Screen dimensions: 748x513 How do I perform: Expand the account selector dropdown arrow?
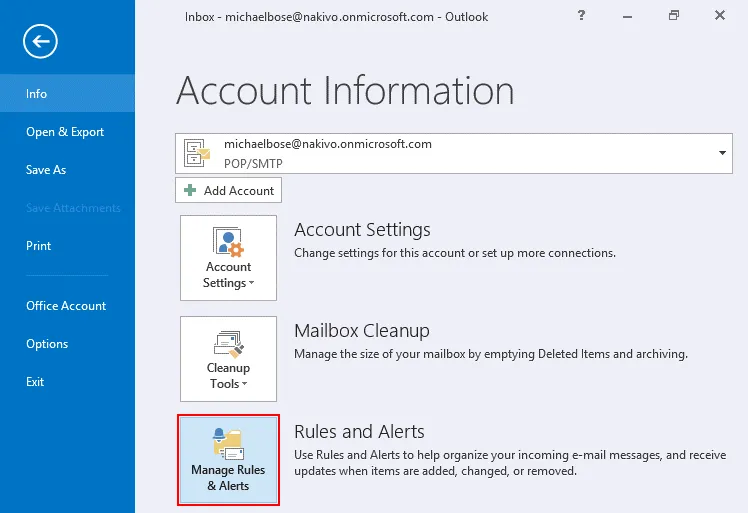(x=722, y=153)
